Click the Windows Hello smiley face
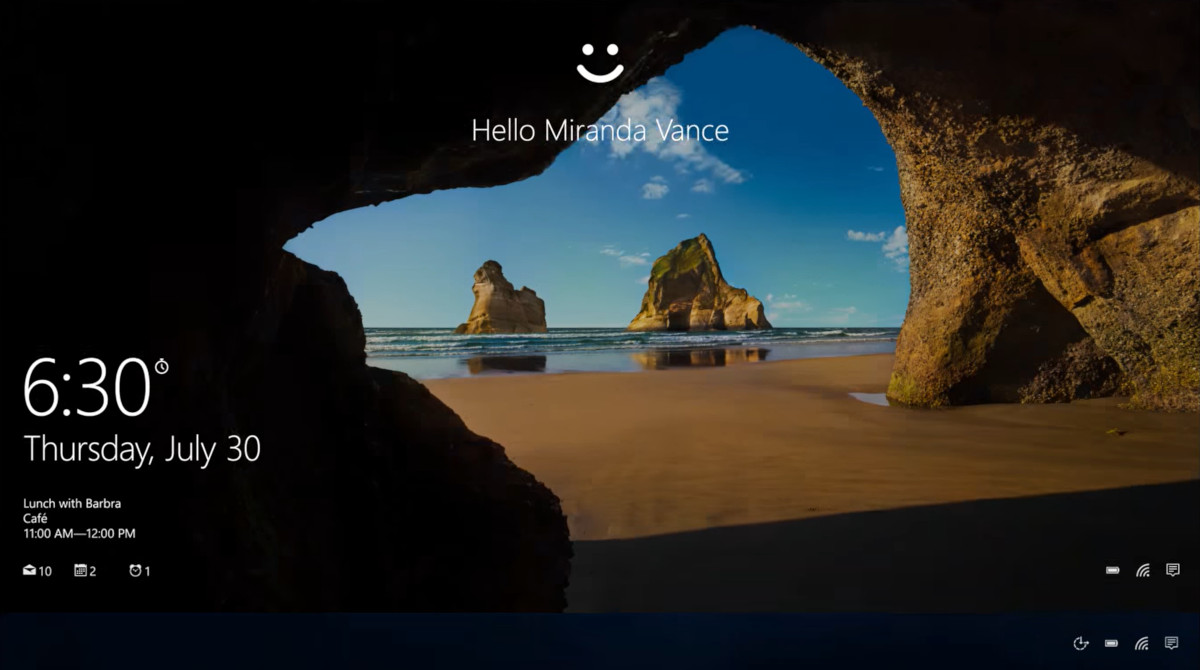 coord(600,62)
